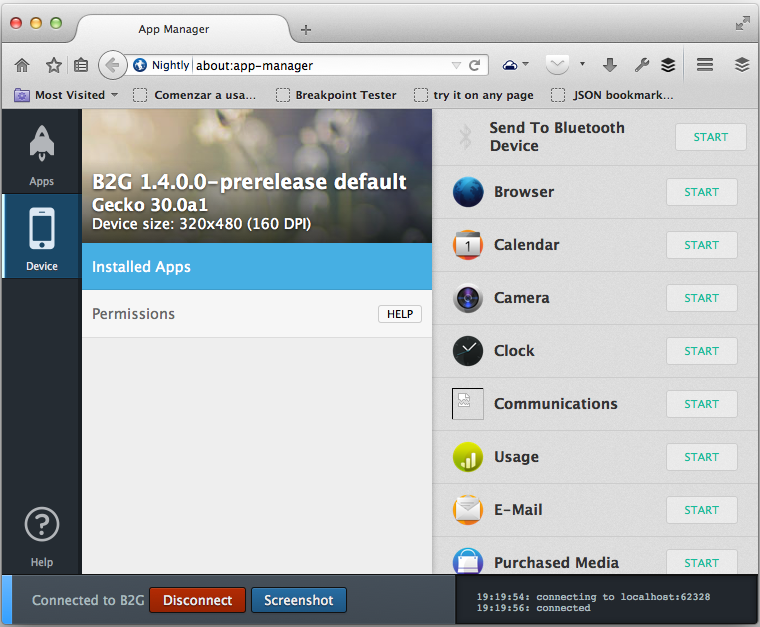Open developer tools wrench icon

point(641,65)
